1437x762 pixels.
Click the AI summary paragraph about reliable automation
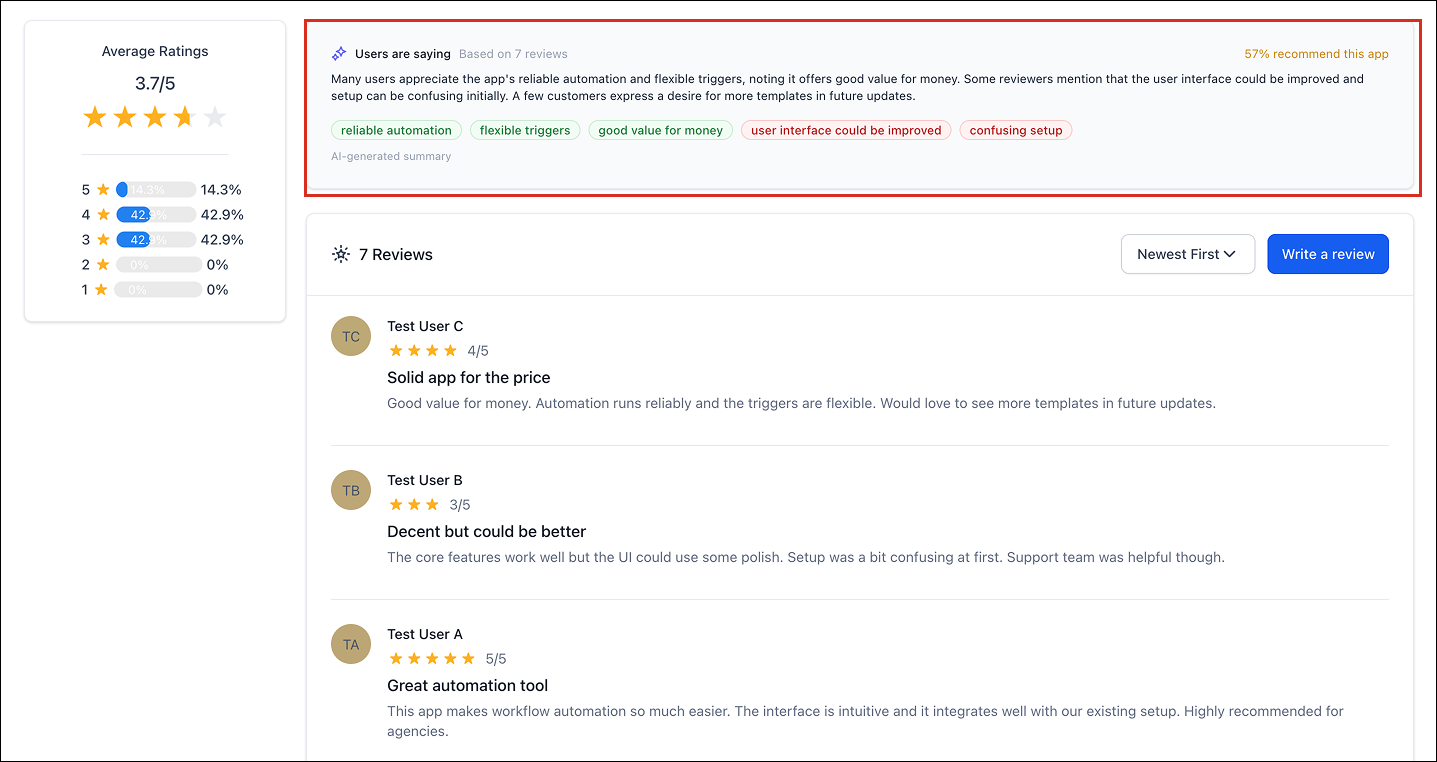(848, 87)
